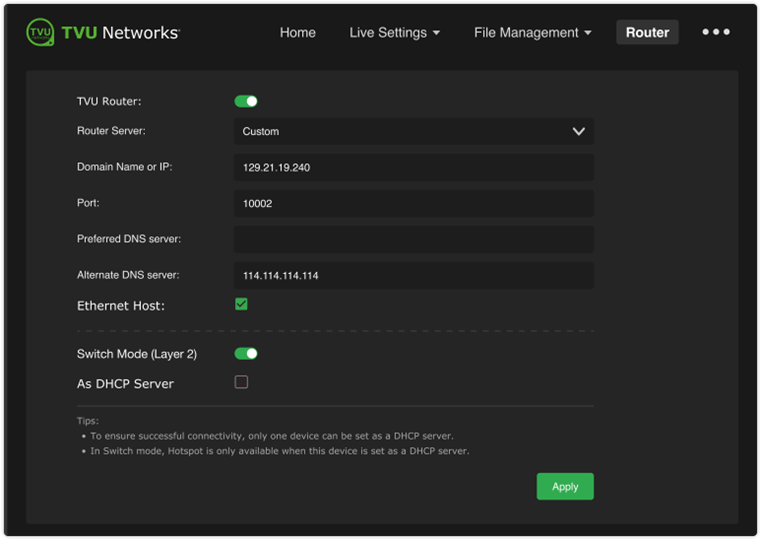Click the 'Domain Name or IP:' label

pyautogui.click(x=125, y=167)
